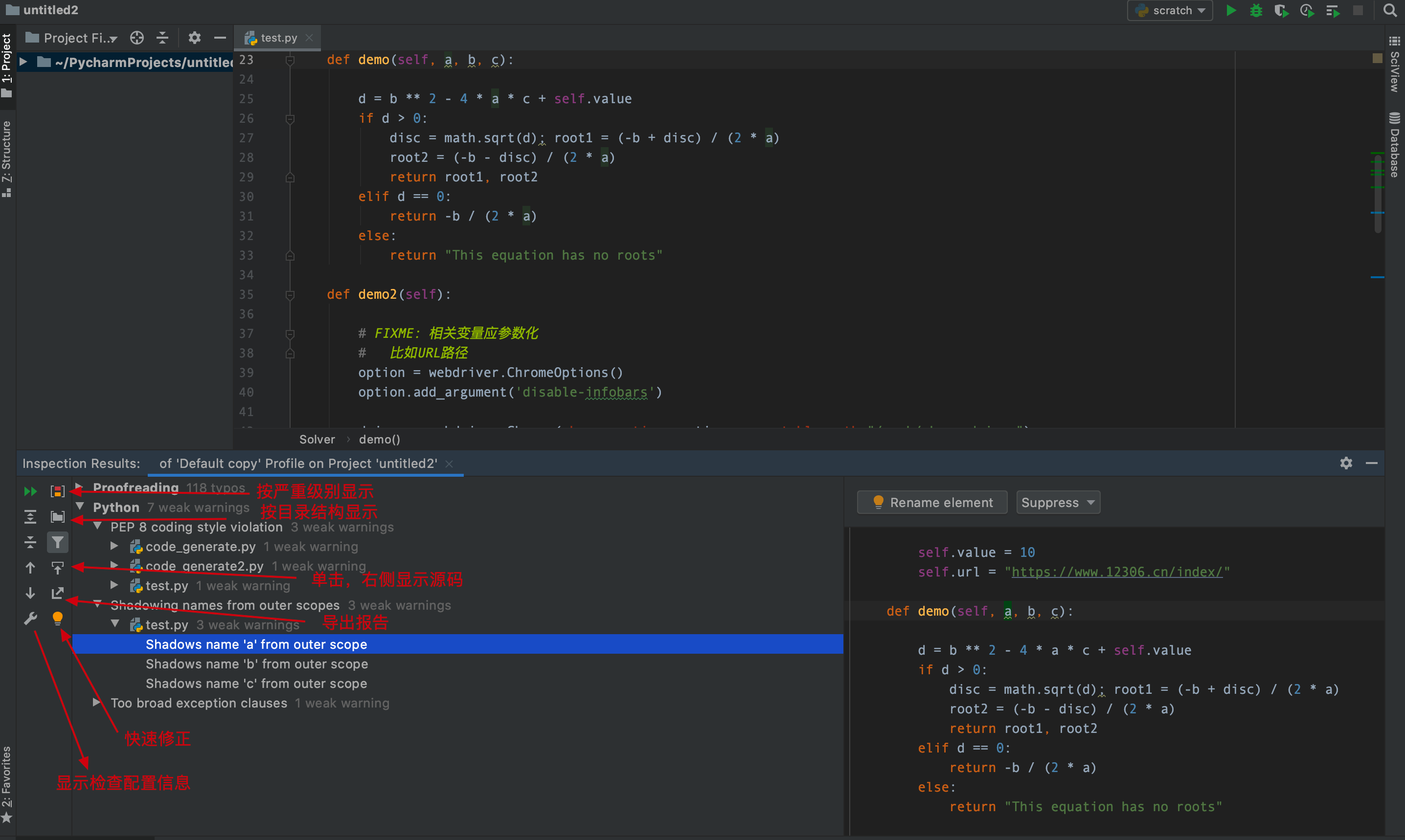
Task: Expand Too broad exception clauses node
Action: coord(97,703)
